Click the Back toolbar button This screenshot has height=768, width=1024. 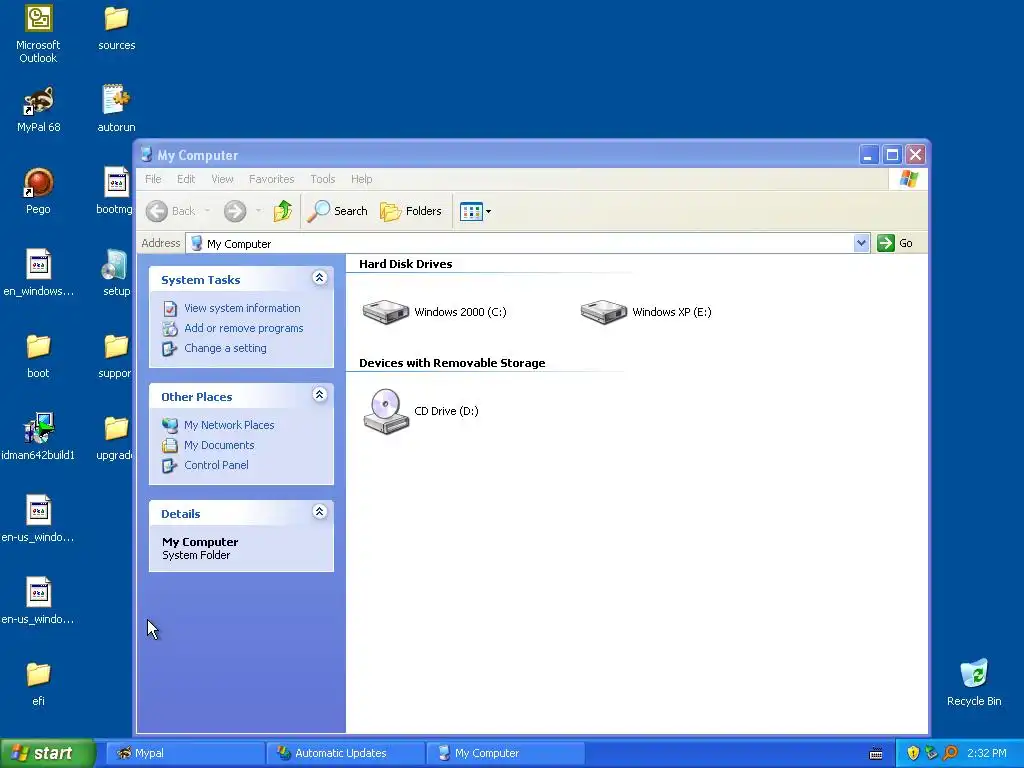pyautogui.click(x=170, y=211)
